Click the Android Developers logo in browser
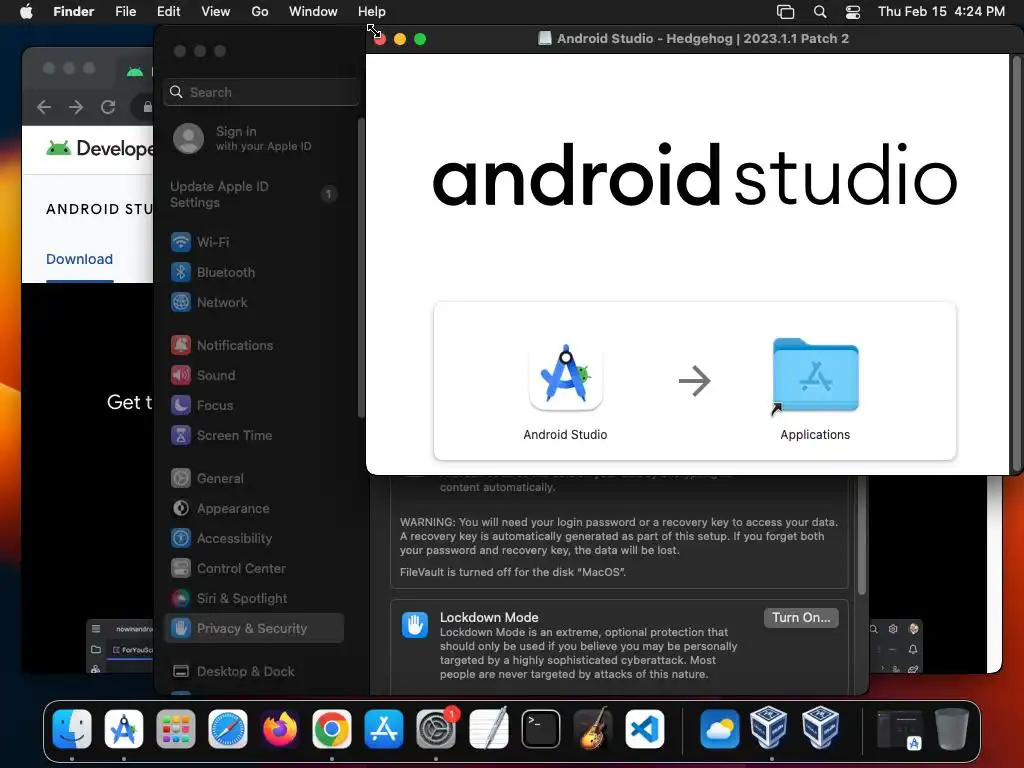 click(99, 148)
